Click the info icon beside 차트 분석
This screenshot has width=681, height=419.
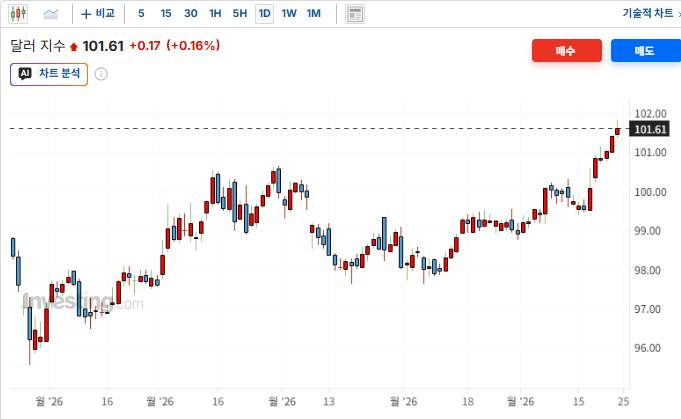[101, 74]
